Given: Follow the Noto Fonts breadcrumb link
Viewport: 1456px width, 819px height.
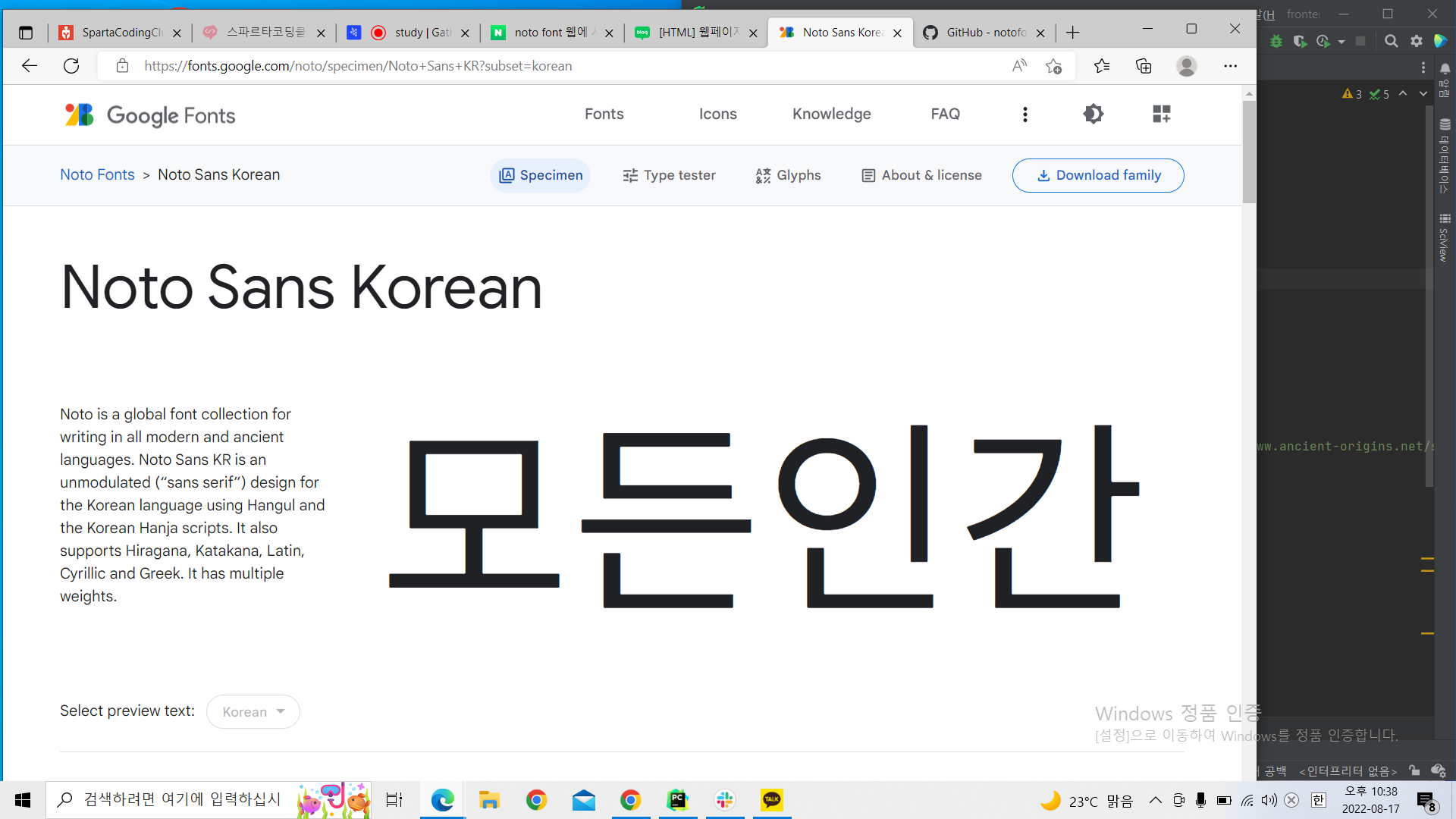Looking at the screenshot, I should pos(97,174).
